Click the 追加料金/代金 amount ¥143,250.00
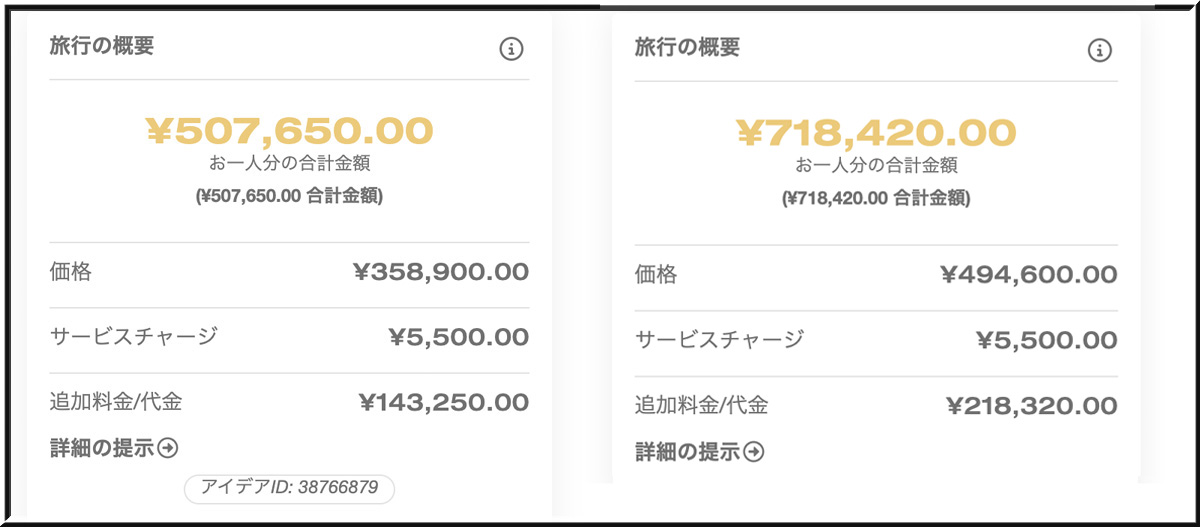The image size is (1200, 527). (442, 402)
